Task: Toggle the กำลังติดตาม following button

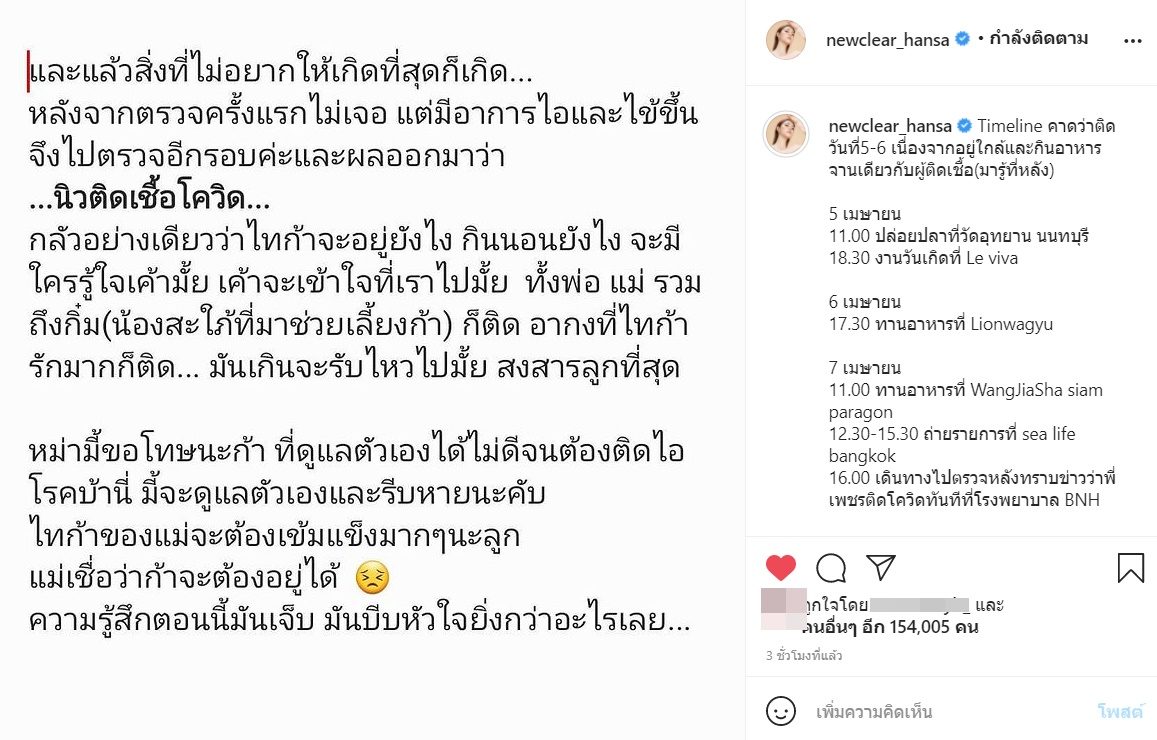Action: [x=1037, y=38]
